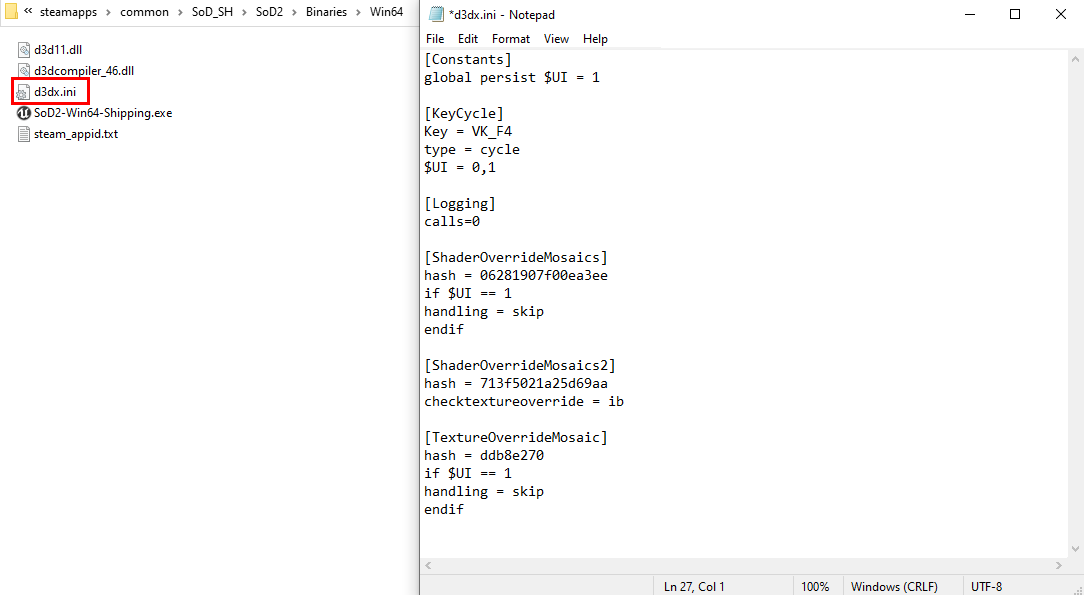Viewport: 1084px width, 595px height.
Task: Expand hidden path with the double-chevron
Action: click(x=28, y=12)
